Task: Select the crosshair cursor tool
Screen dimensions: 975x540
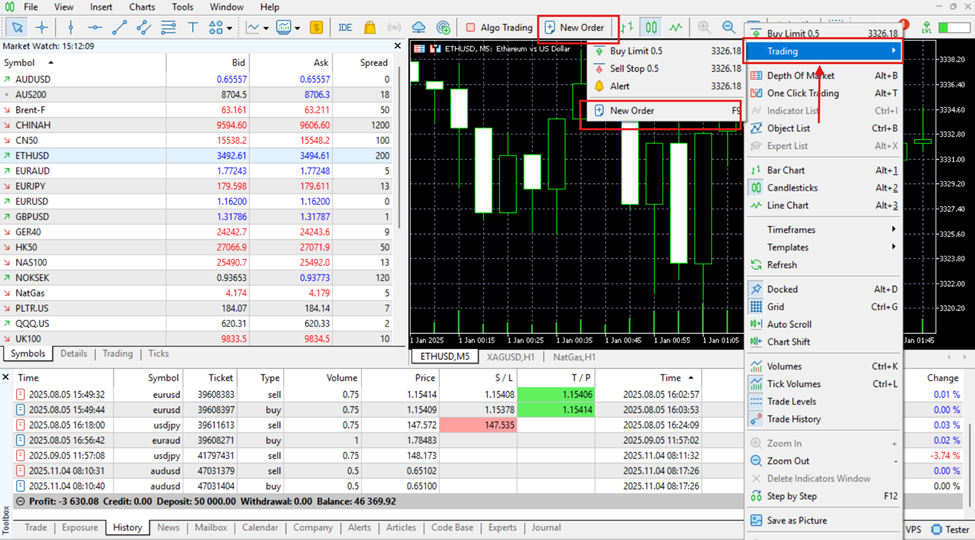Action: [42, 27]
